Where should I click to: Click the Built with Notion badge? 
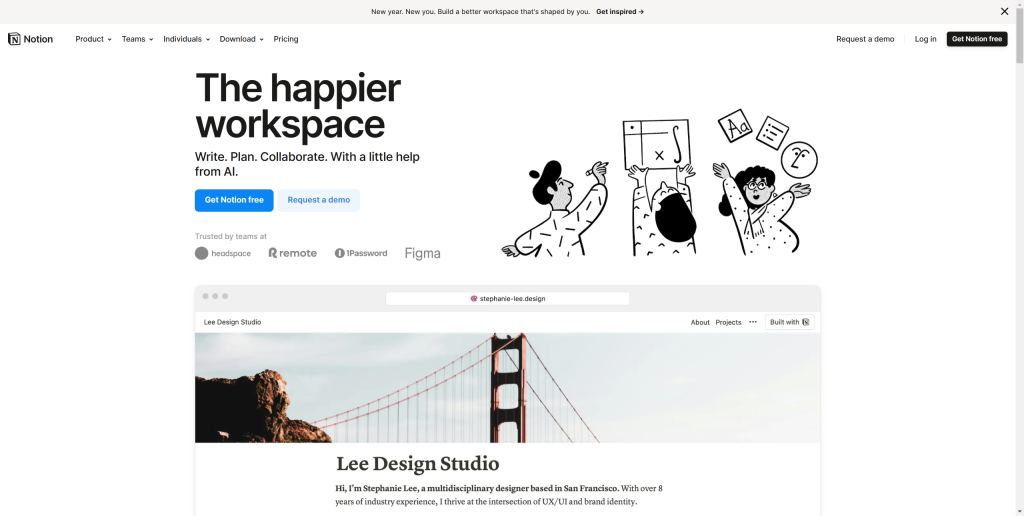pyautogui.click(x=790, y=322)
